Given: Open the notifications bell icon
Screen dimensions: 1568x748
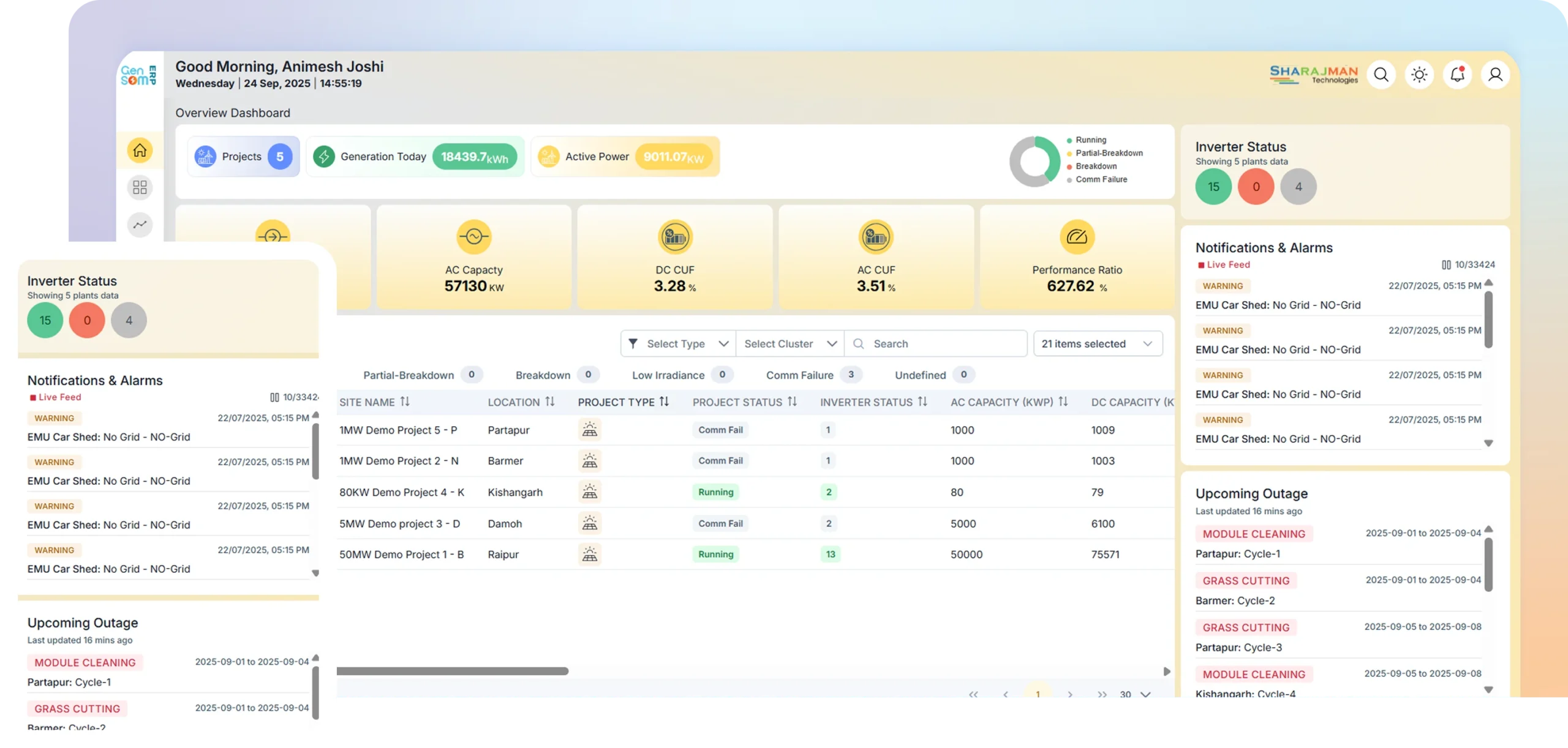Looking at the screenshot, I should tap(1457, 75).
